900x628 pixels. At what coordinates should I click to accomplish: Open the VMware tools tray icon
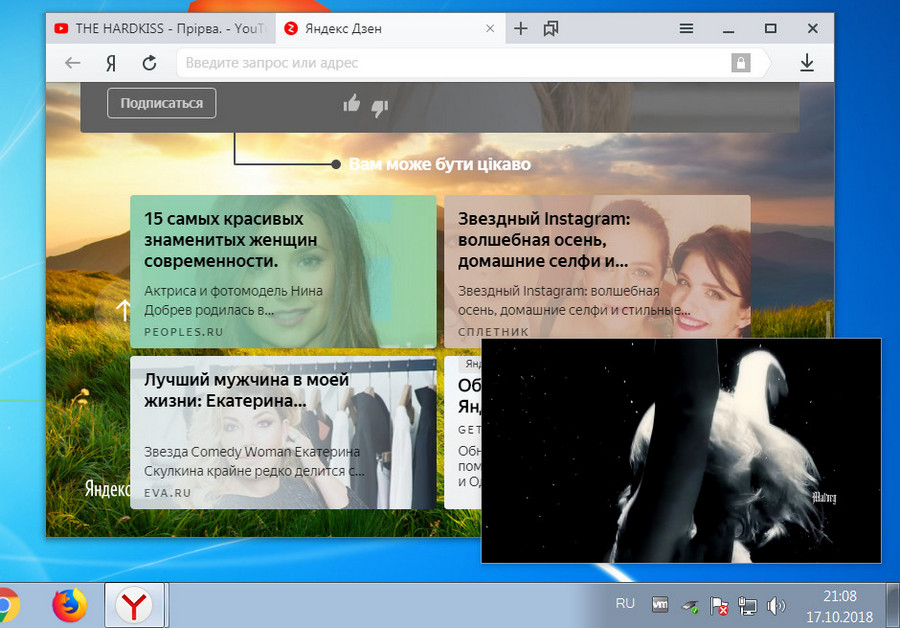pyautogui.click(x=660, y=604)
